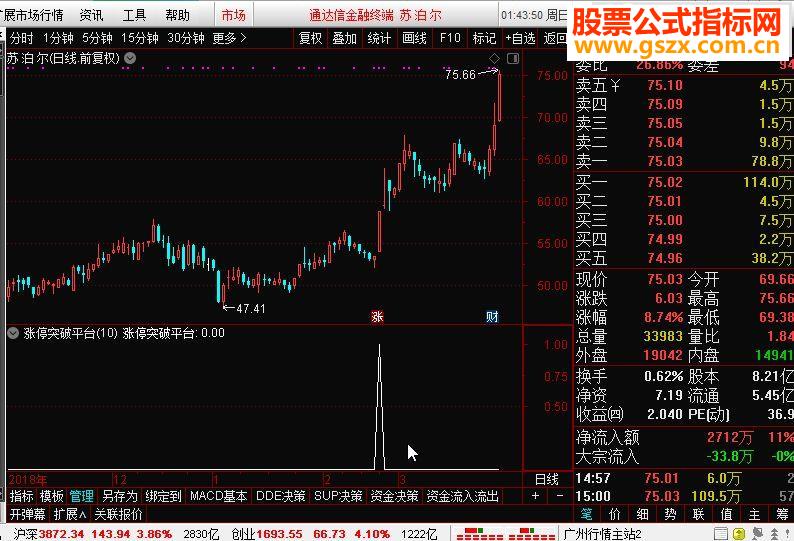
Task: Click the second red-green market breadth indicator
Action: 531,533
